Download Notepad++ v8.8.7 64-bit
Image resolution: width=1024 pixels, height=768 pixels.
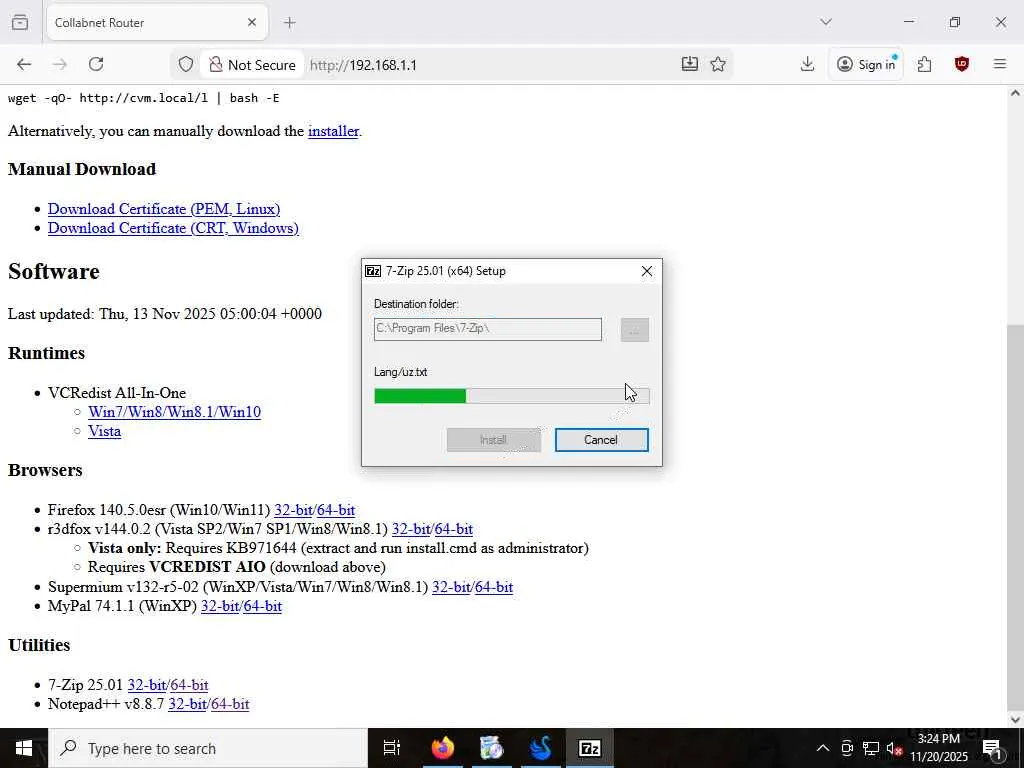pos(230,704)
